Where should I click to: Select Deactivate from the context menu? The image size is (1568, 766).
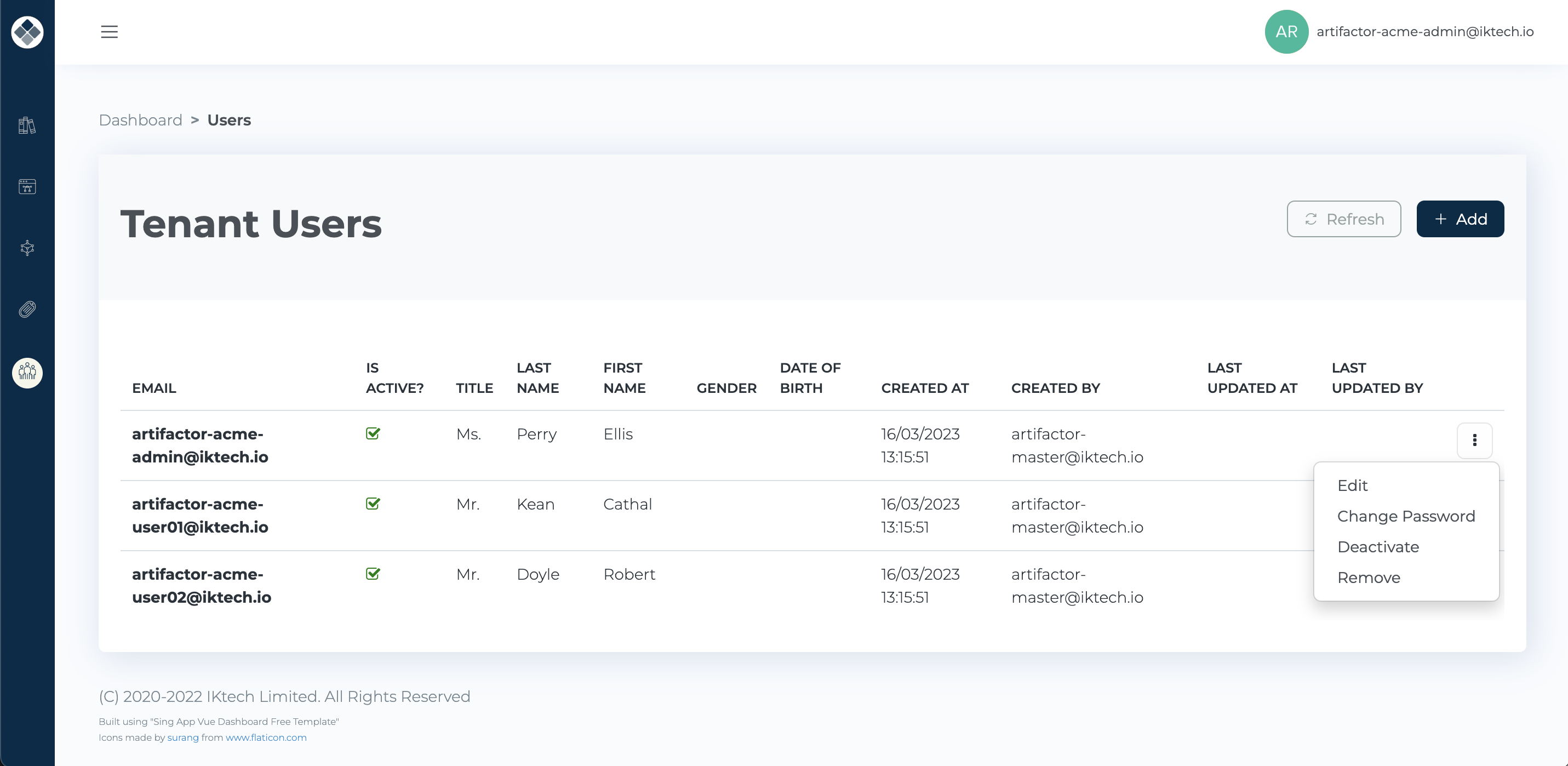tap(1379, 546)
